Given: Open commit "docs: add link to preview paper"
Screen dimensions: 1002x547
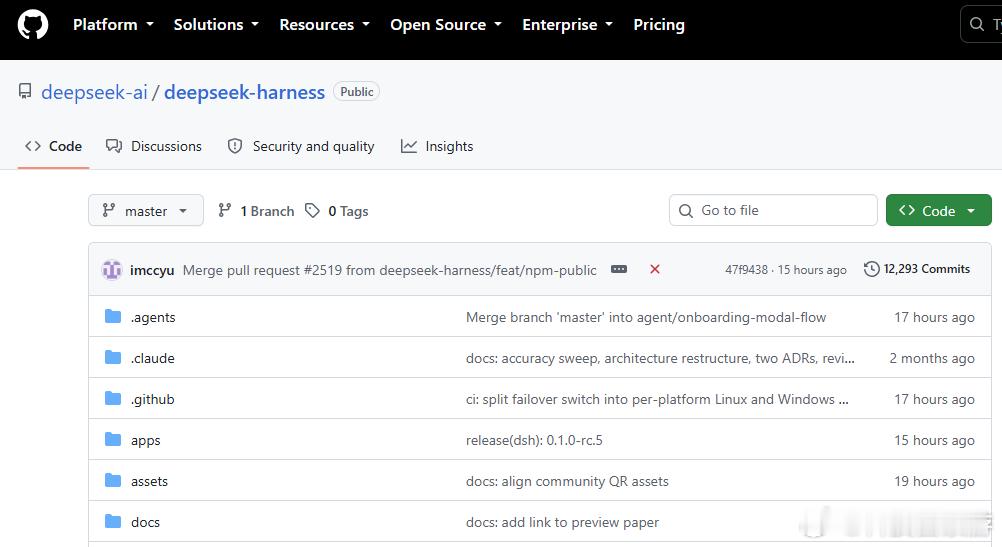Looking at the screenshot, I should tap(562, 522).
